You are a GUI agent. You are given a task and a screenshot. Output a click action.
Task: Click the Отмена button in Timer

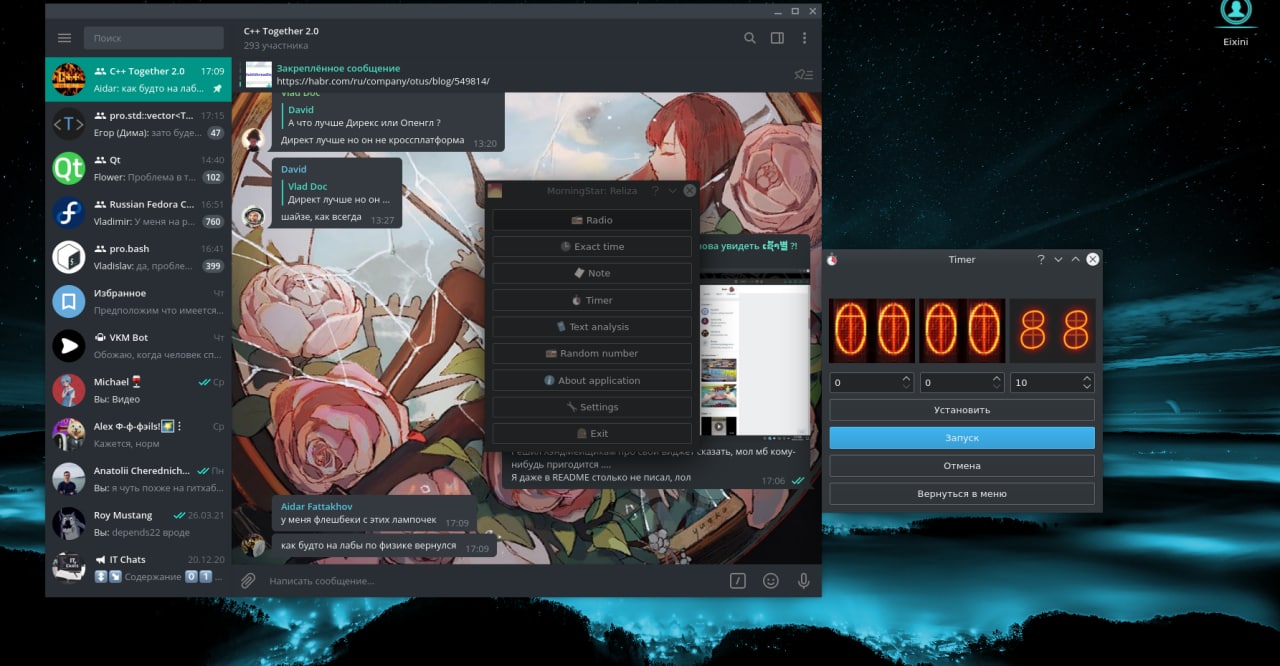(x=962, y=466)
